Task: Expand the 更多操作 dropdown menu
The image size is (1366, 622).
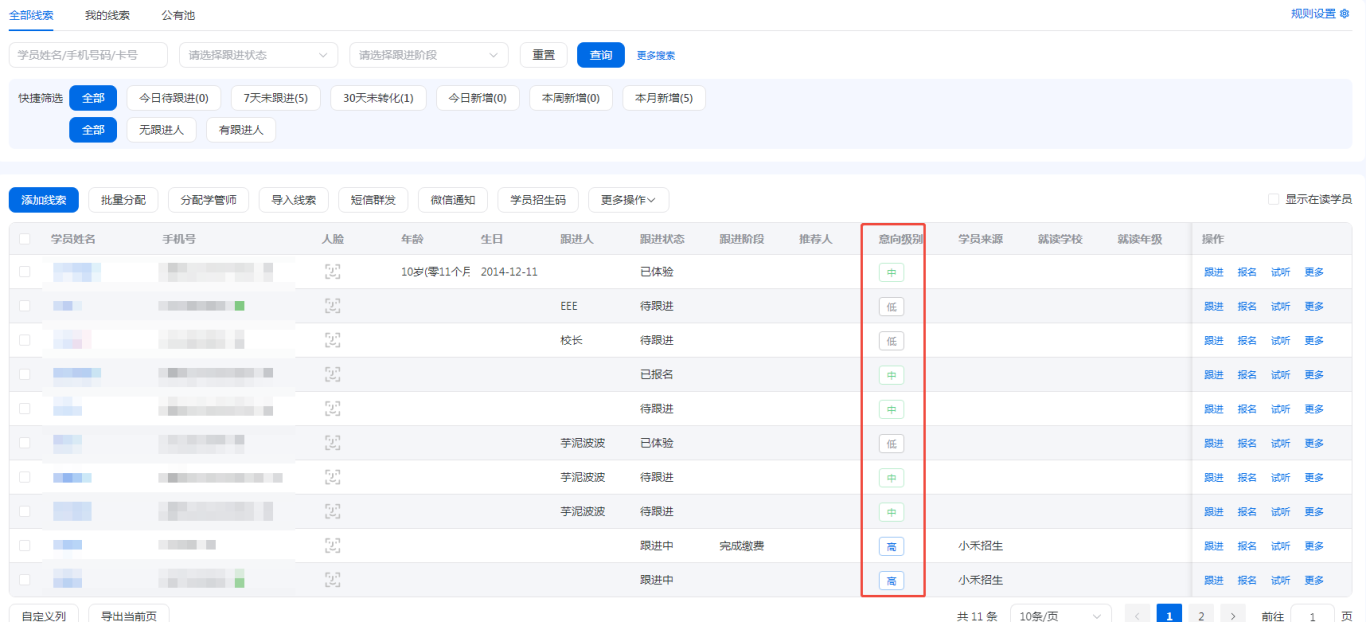Action: pos(628,200)
